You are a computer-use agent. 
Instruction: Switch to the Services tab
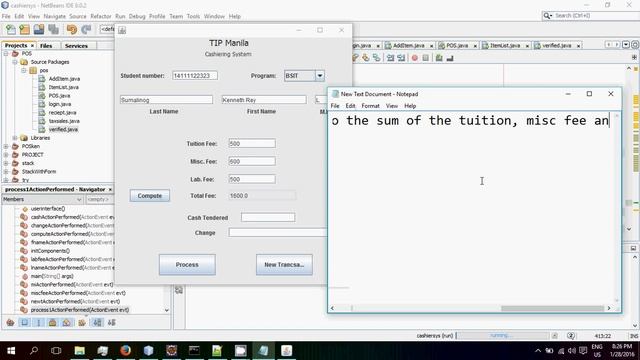[76, 46]
